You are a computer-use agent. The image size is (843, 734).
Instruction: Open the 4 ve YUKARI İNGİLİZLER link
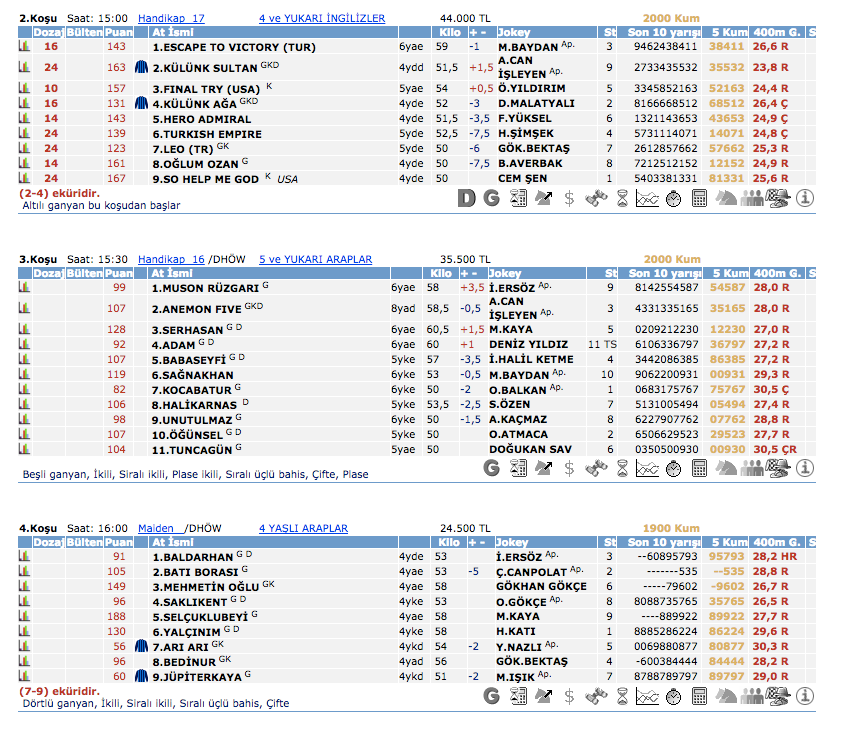pyautogui.click(x=321, y=18)
